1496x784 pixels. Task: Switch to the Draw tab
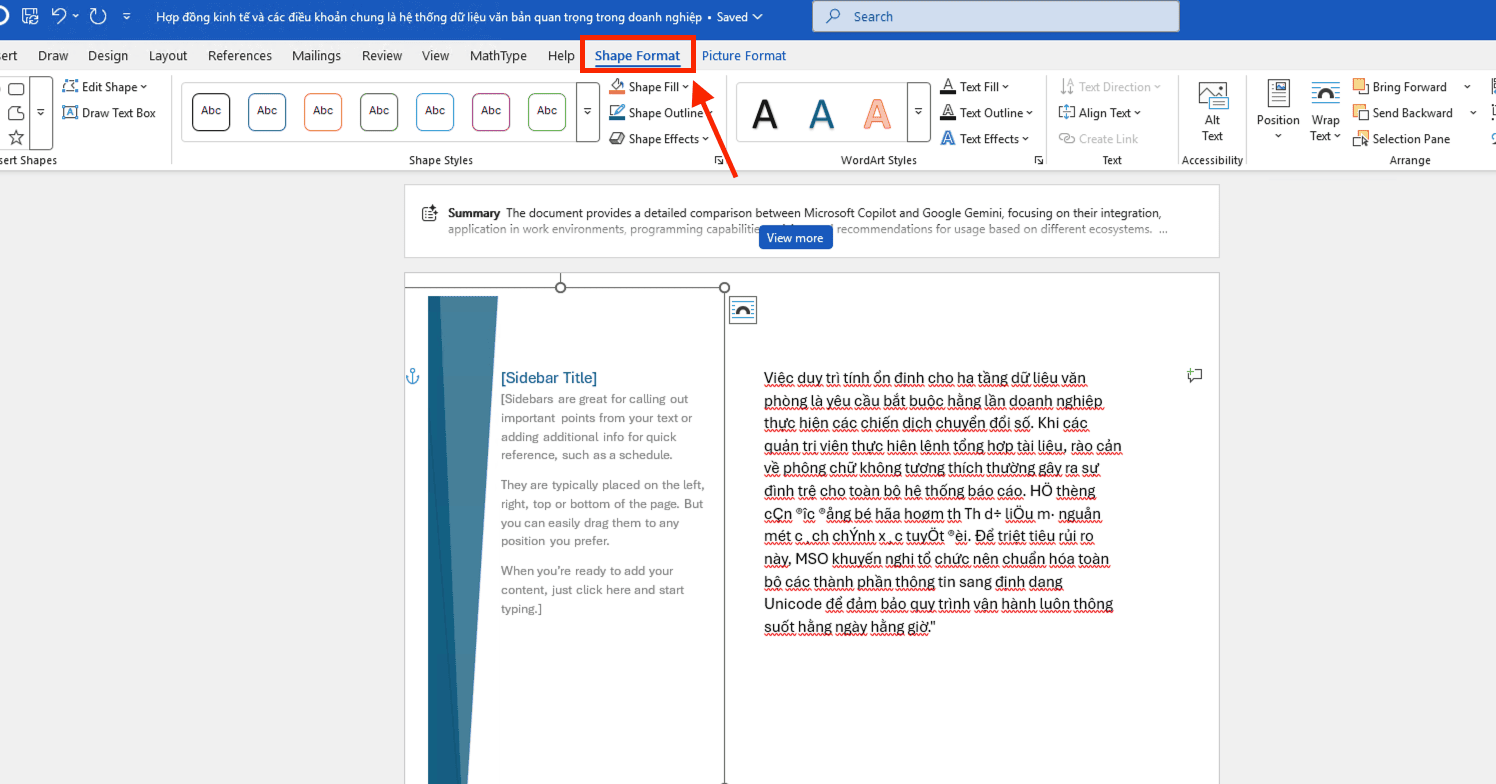pyautogui.click(x=53, y=56)
